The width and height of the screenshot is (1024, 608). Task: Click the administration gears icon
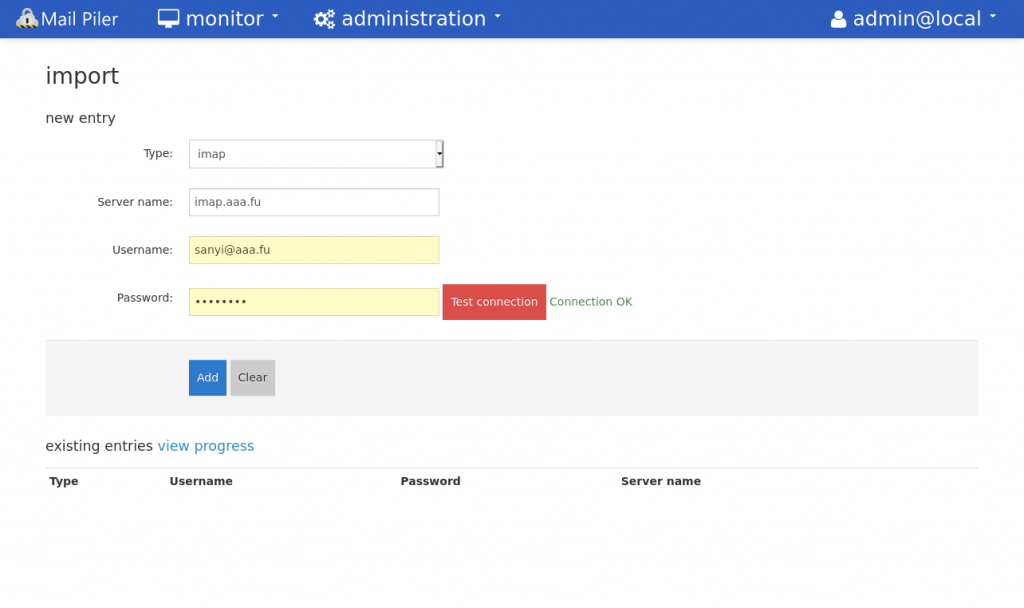click(x=324, y=19)
